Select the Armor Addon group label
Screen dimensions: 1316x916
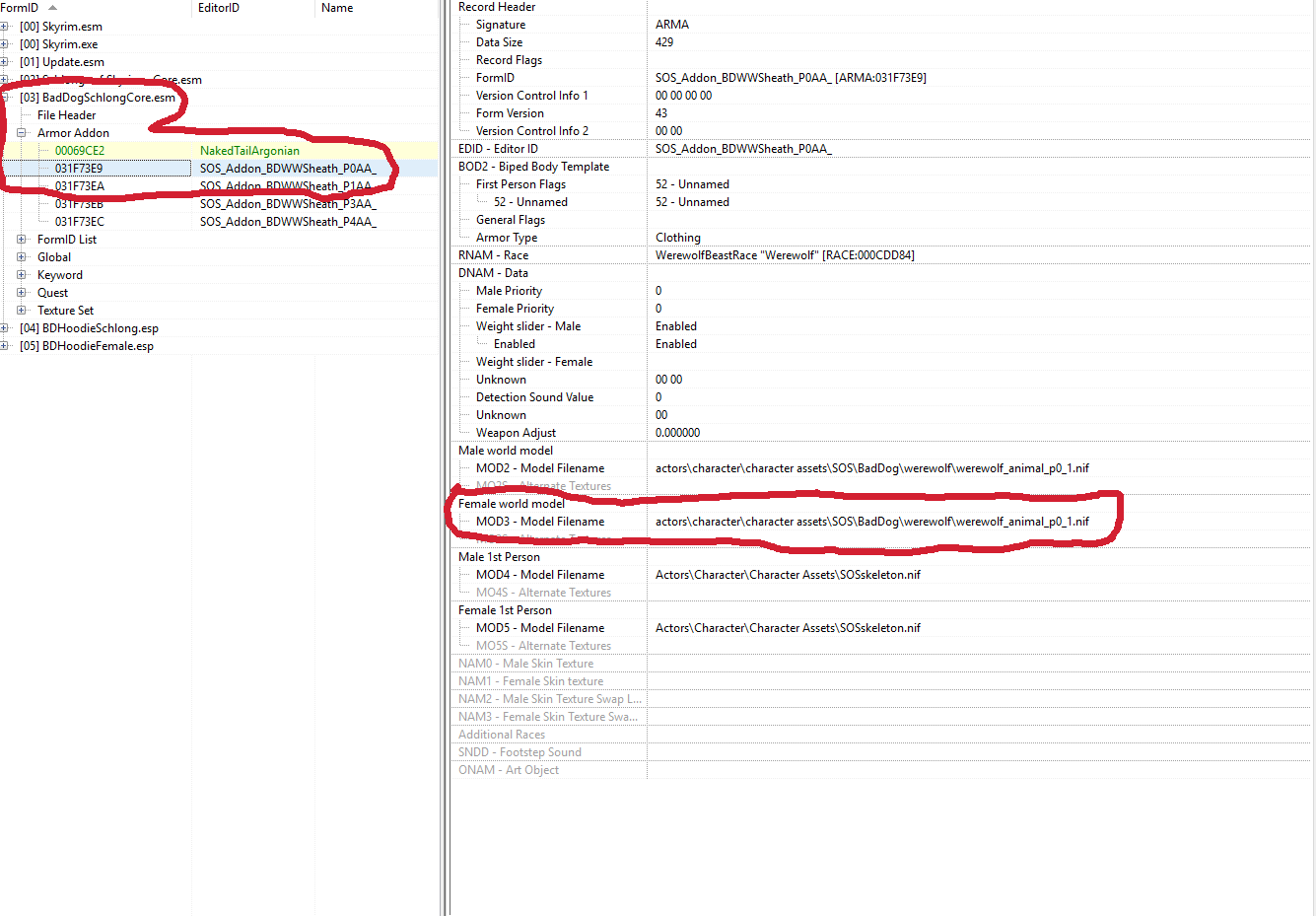coord(74,133)
